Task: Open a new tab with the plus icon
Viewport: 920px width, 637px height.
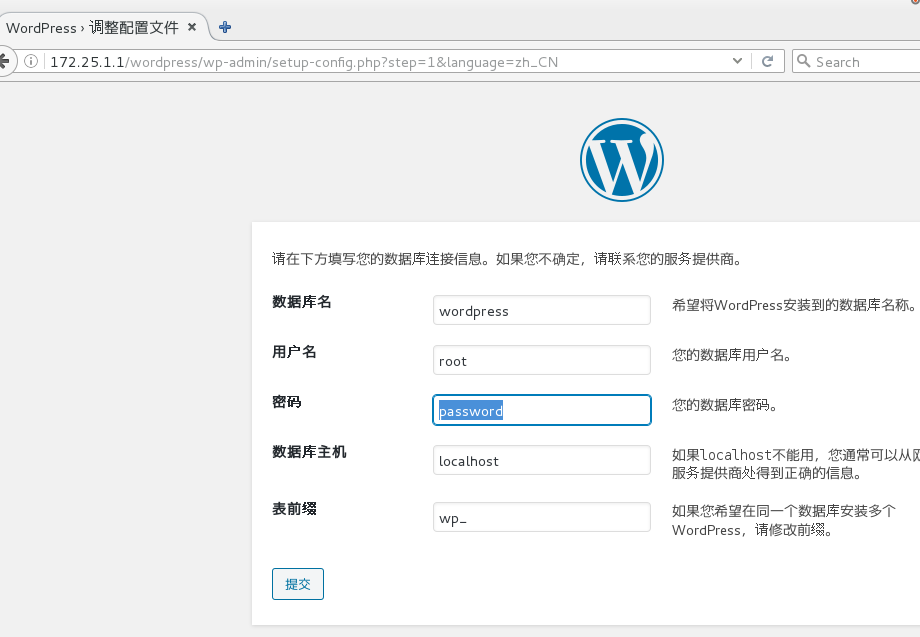Action: [225, 27]
